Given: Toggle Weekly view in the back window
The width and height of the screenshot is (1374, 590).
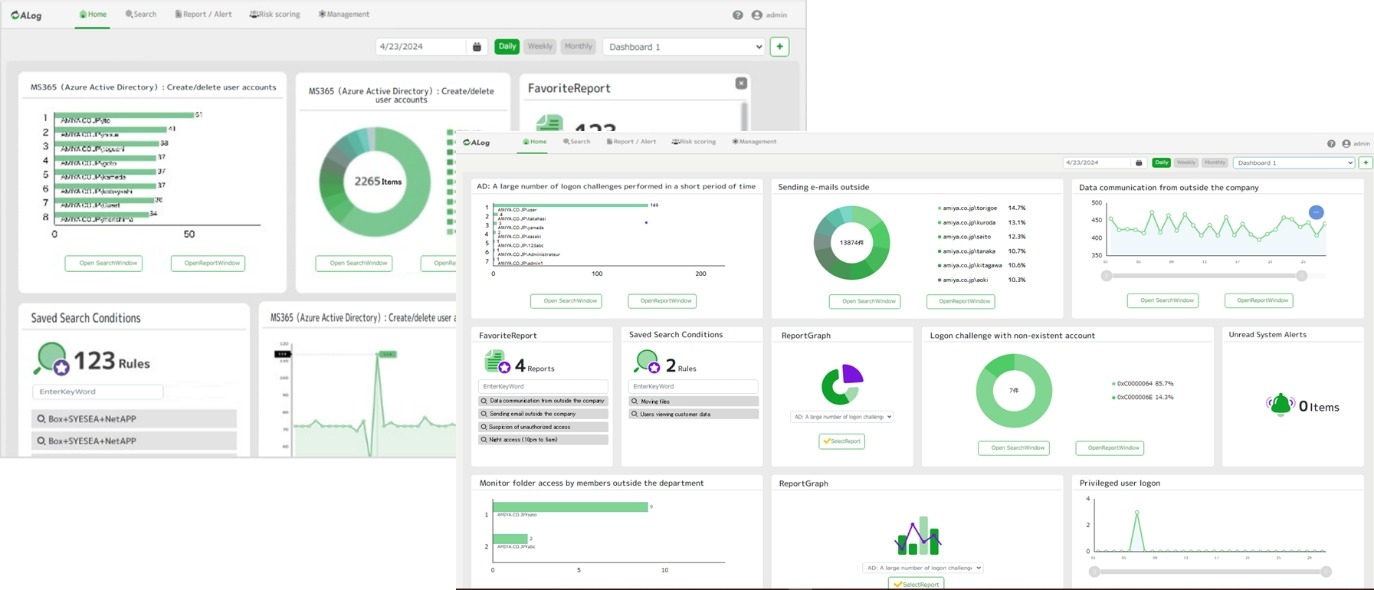Looking at the screenshot, I should pyautogui.click(x=540, y=47).
